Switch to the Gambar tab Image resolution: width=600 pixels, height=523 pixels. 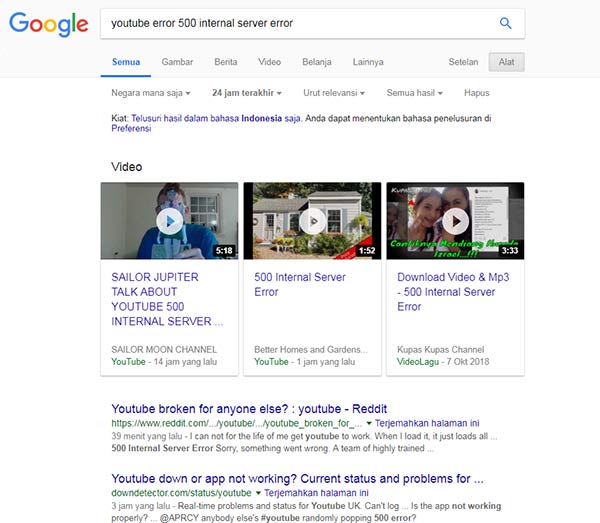coord(177,62)
